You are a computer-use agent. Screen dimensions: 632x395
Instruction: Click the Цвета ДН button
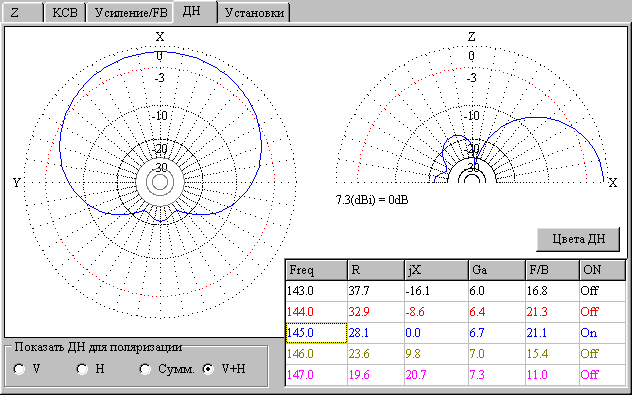[x=578, y=239]
